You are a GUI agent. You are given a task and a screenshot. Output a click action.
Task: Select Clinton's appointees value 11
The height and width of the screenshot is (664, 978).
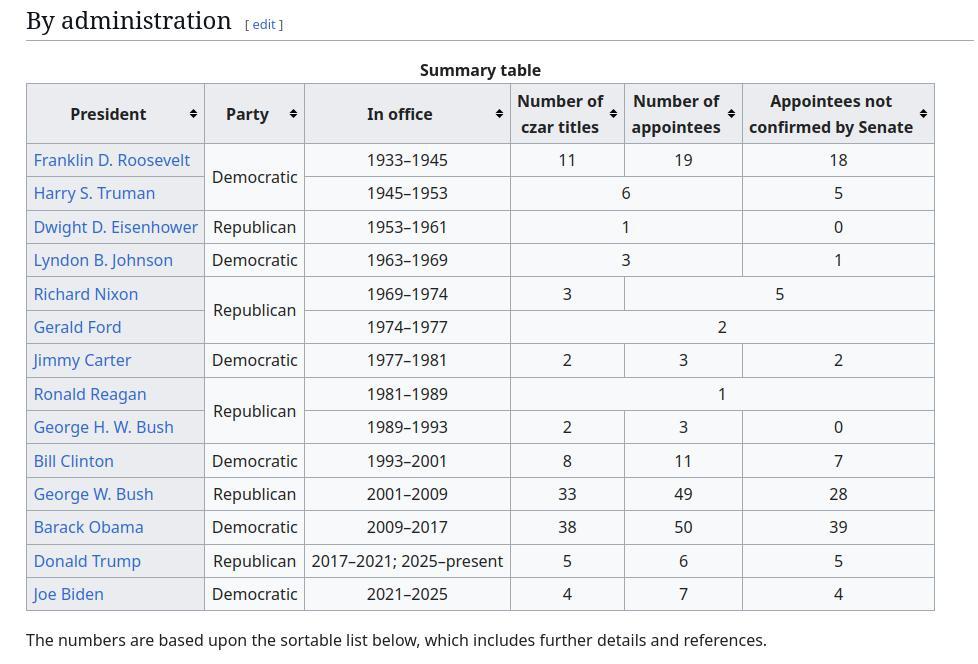pyautogui.click(x=683, y=461)
